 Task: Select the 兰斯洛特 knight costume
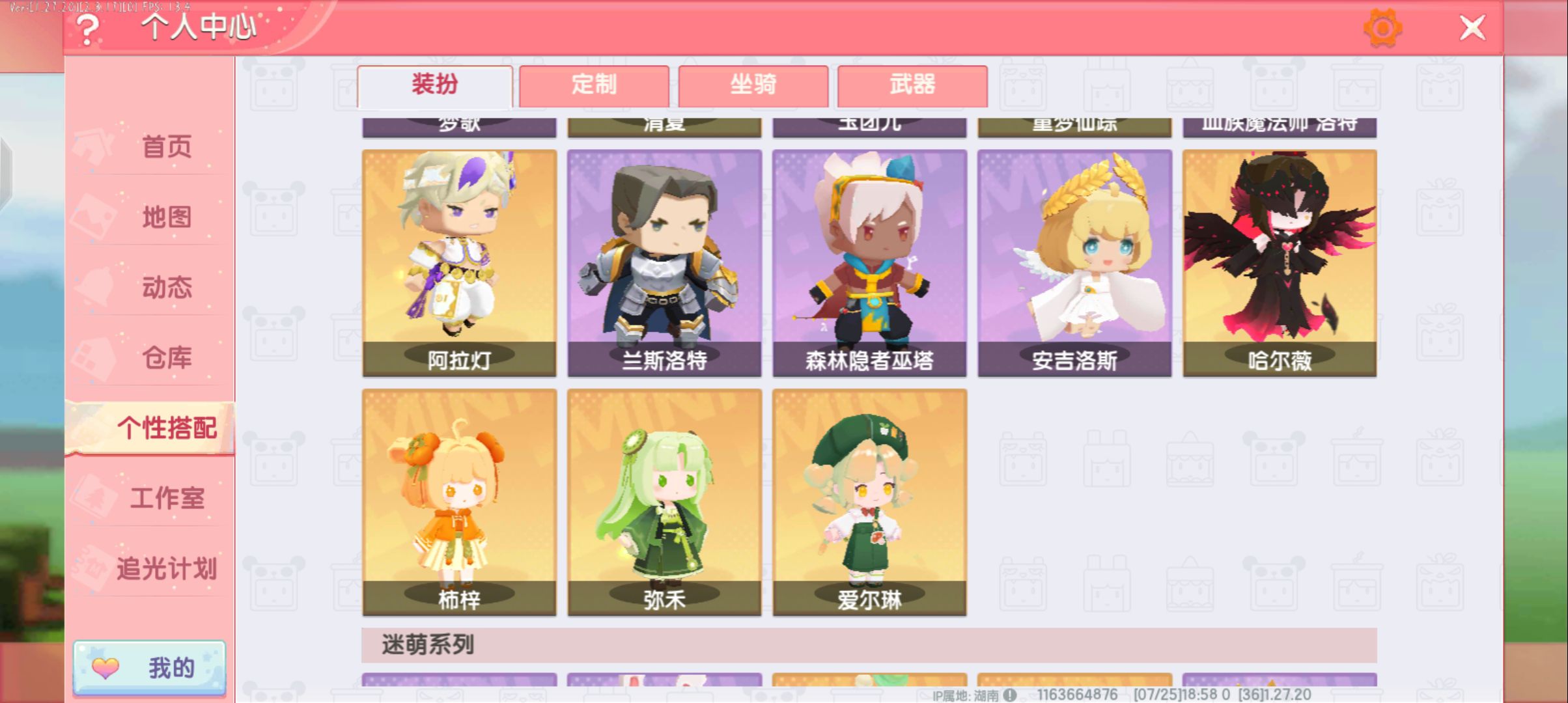664,263
